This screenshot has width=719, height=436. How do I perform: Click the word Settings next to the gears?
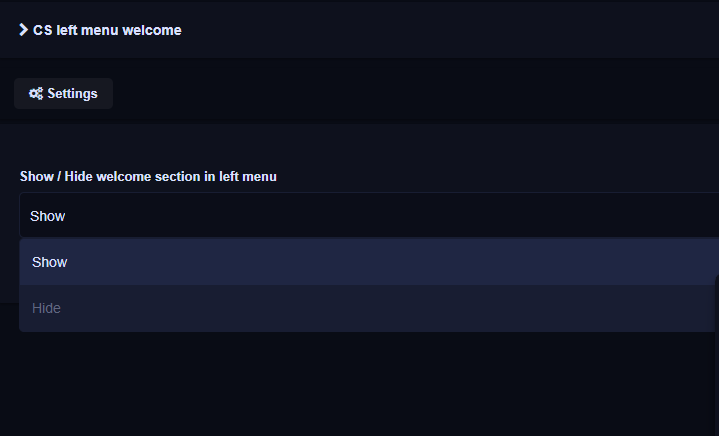point(72,94)
